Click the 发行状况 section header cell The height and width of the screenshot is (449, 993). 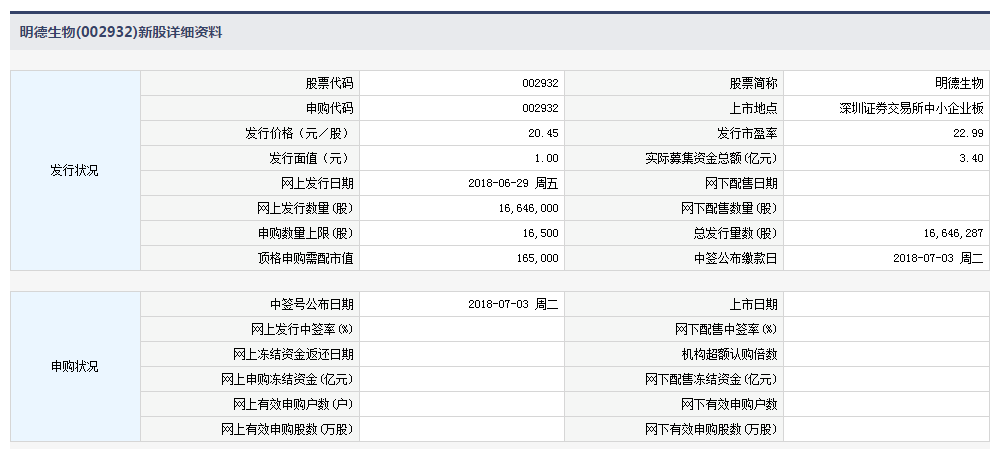pyautogui.click(x=75, y=170)
